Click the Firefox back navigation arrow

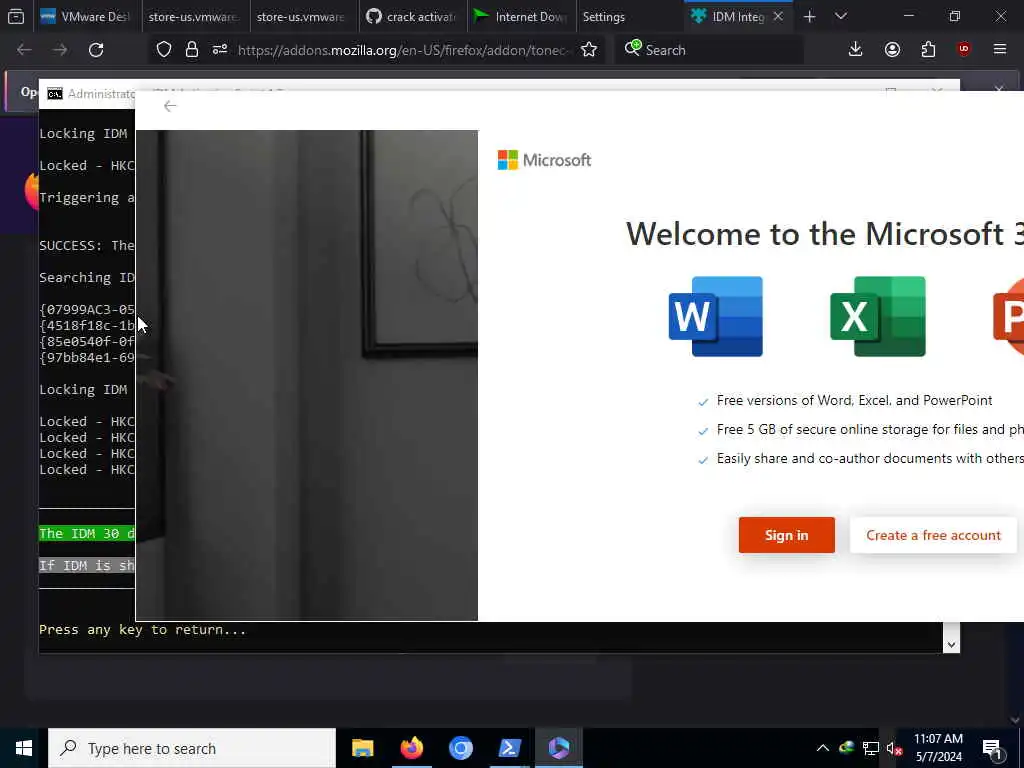24,50
